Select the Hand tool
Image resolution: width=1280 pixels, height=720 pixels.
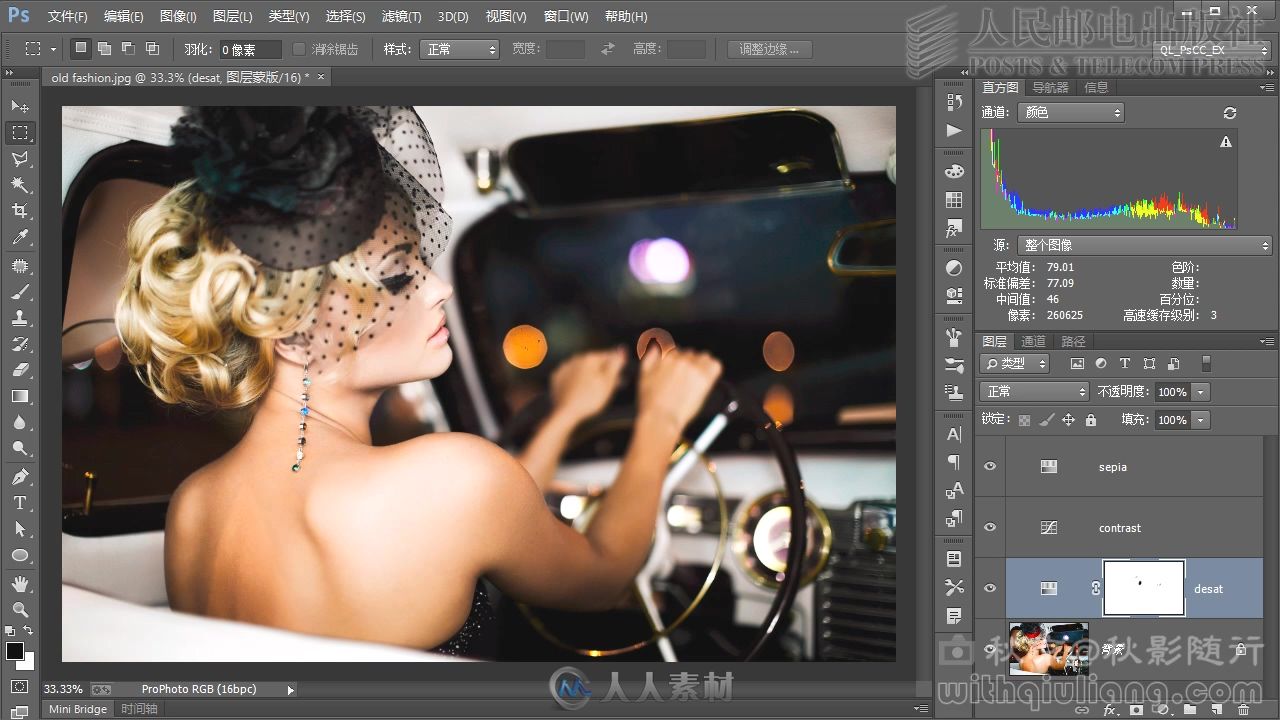(x=20, y=583)
